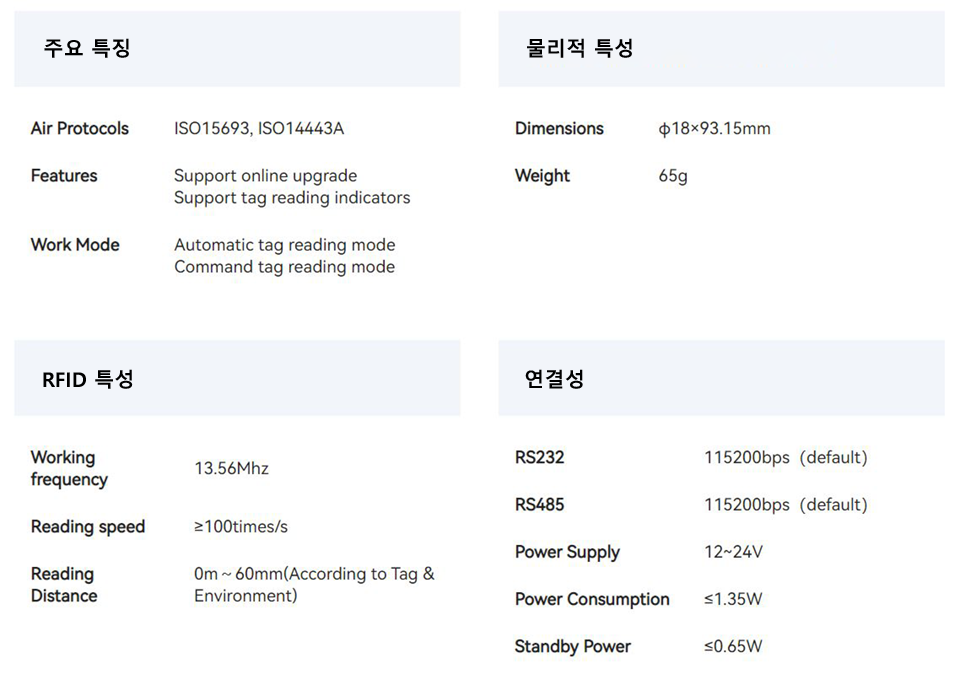Select the Command tag reading mode line
Image resolution: width=960 pixels, height=696 pixels.
click(x=284, y=267)
